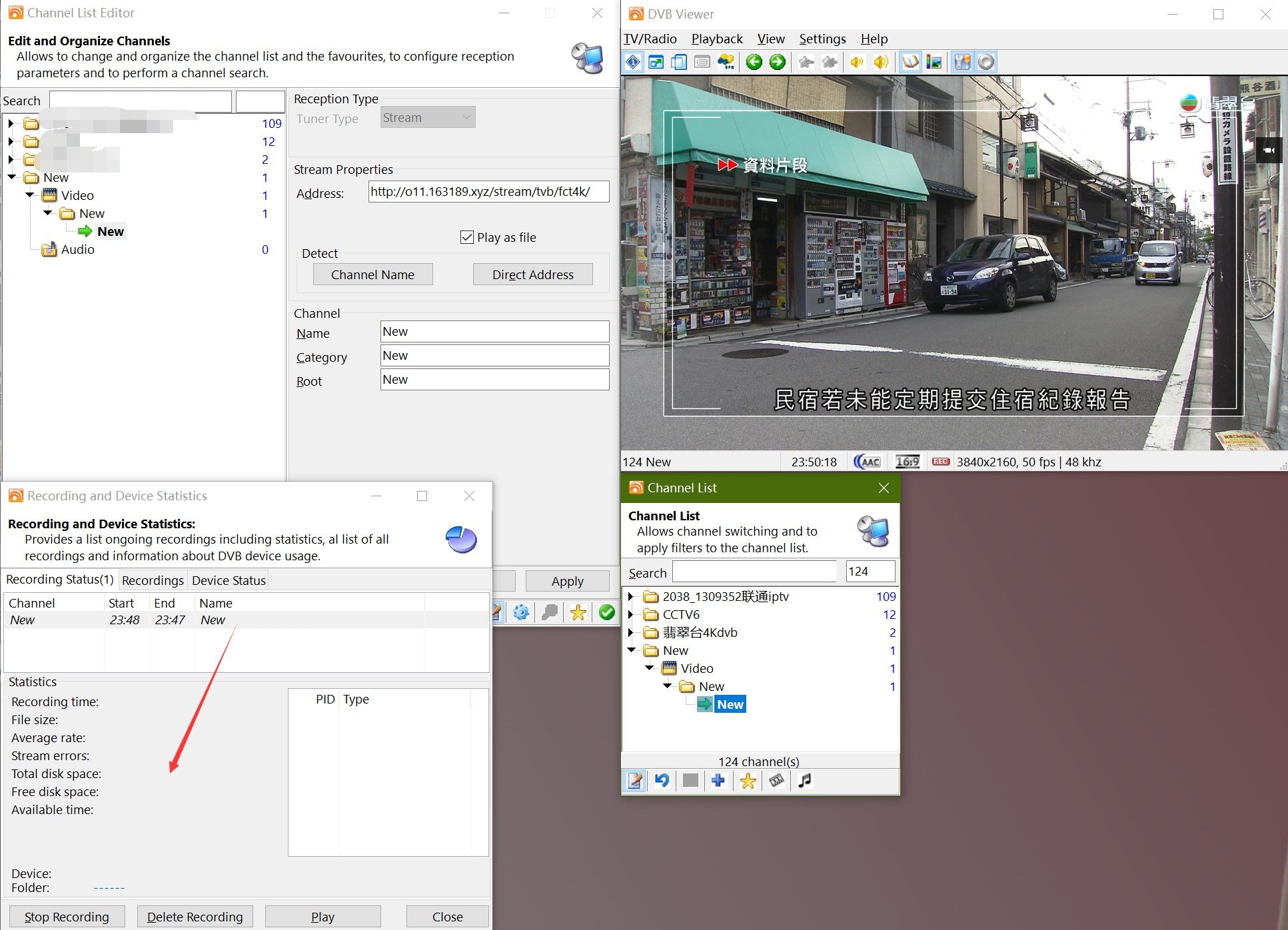This screenshot has width=1288, height=930.
Task: Click the blue undo arrow in Channel List
Action: (662, 780)
